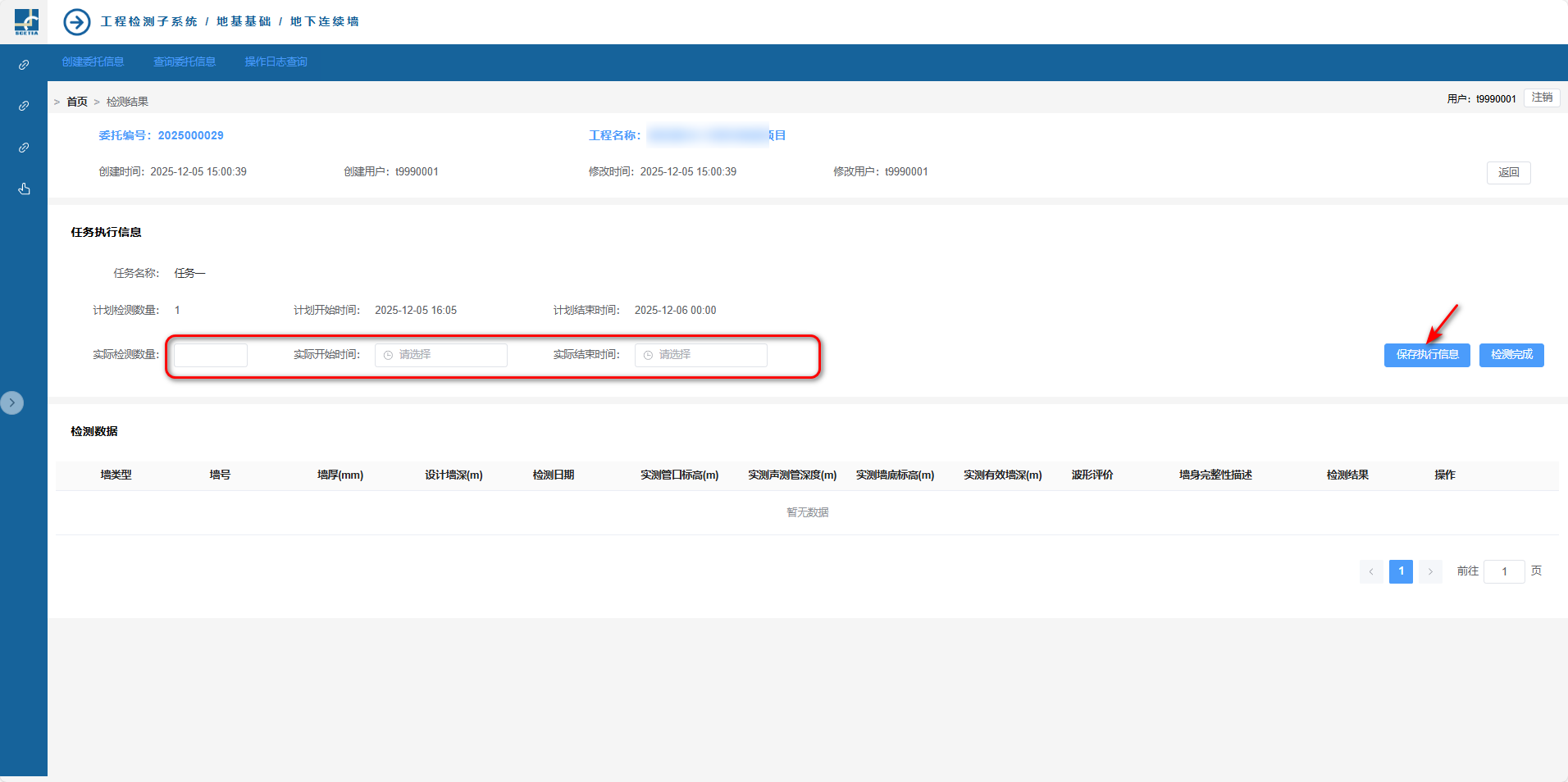Click the SCETIA logo in the corner
This screenshot has width=1568, height=782.
(26, 21)
